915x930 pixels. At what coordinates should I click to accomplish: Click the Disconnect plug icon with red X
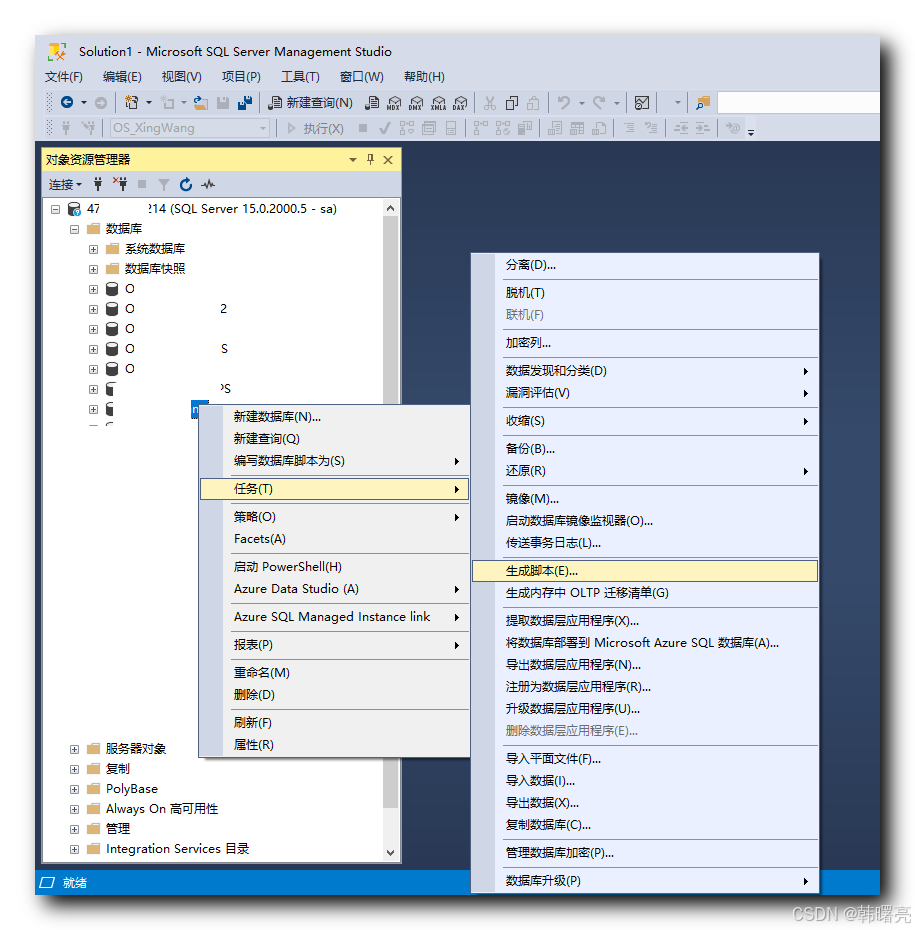pos(120,184)
